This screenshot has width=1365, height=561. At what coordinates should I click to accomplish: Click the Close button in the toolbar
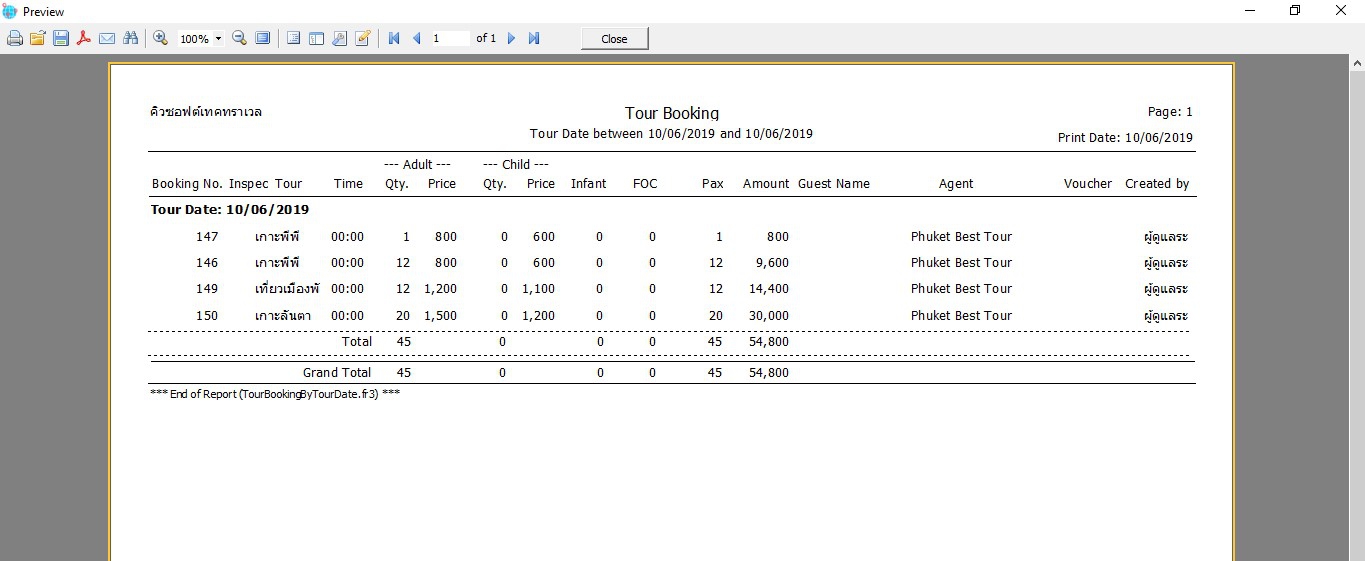(x=615, y=39)
